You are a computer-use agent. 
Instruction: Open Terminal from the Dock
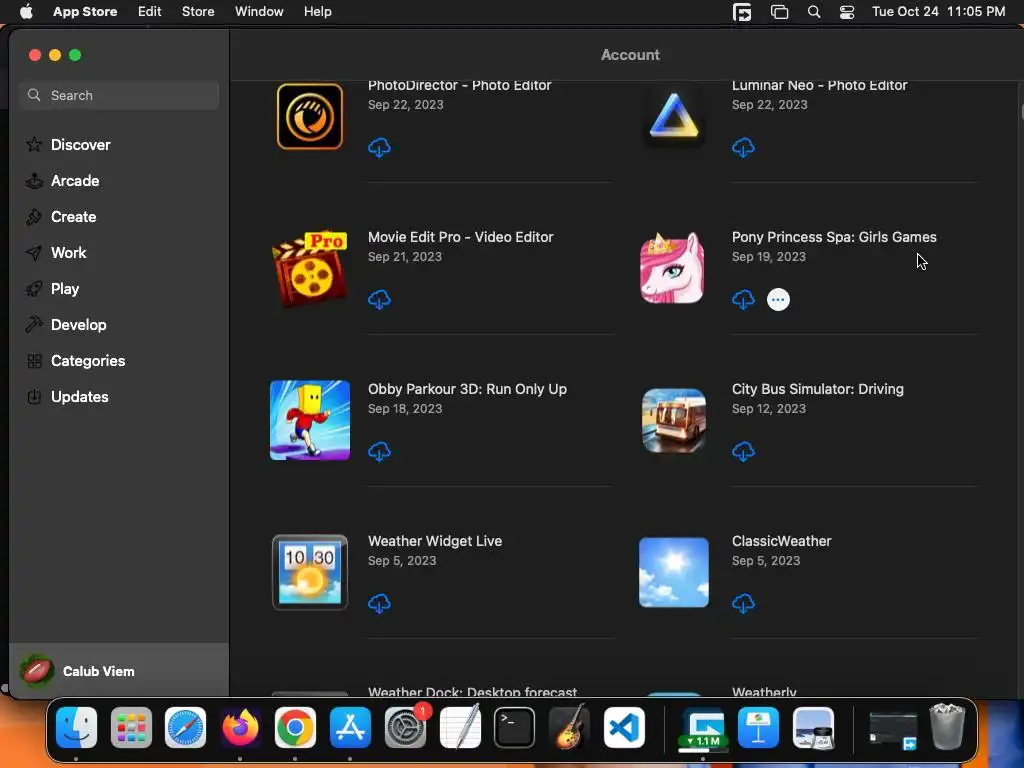(515, 727)
